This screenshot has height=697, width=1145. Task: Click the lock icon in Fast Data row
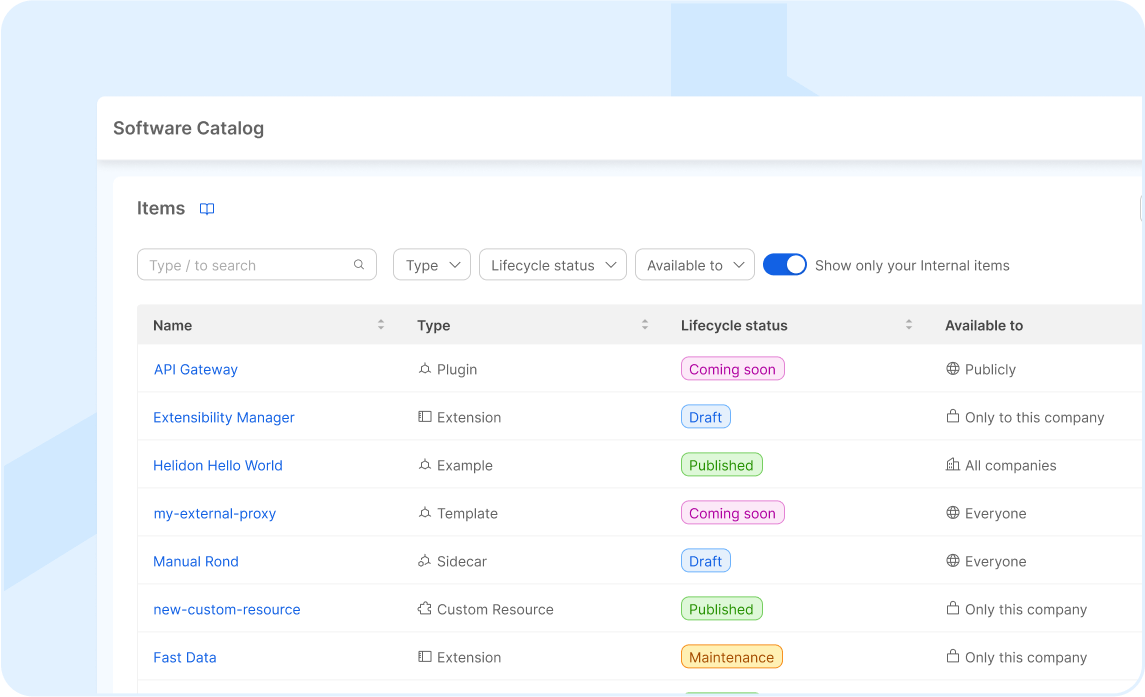pyautogui.click(x=953, y=657)
